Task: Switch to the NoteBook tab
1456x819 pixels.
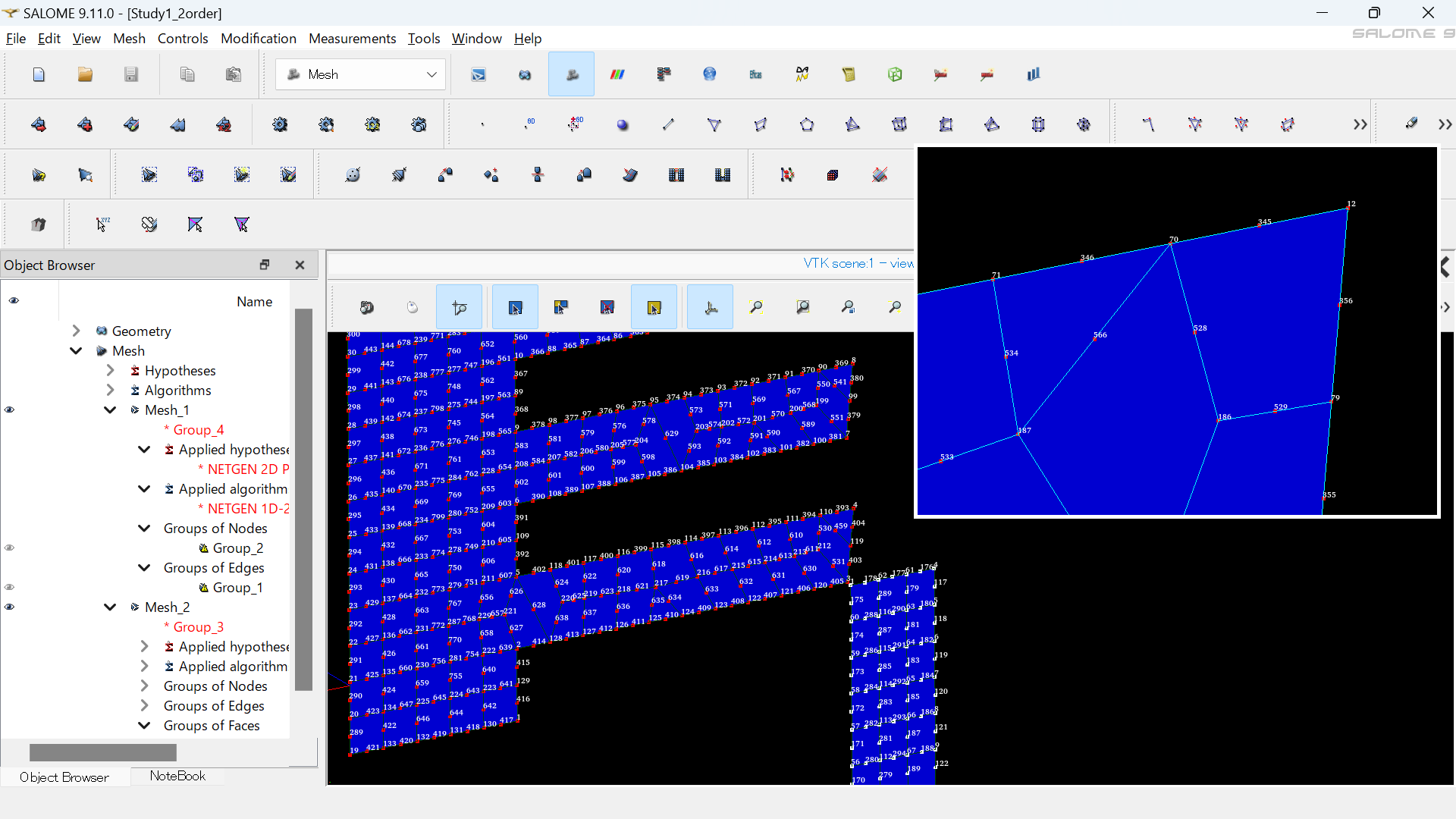Action: [x=177, y=776]
